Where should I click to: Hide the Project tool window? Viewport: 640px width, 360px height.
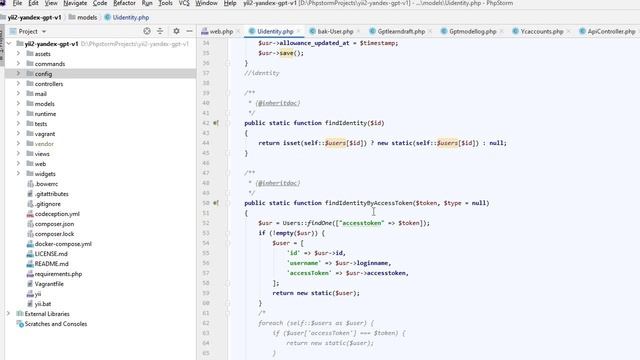(189, 31)
